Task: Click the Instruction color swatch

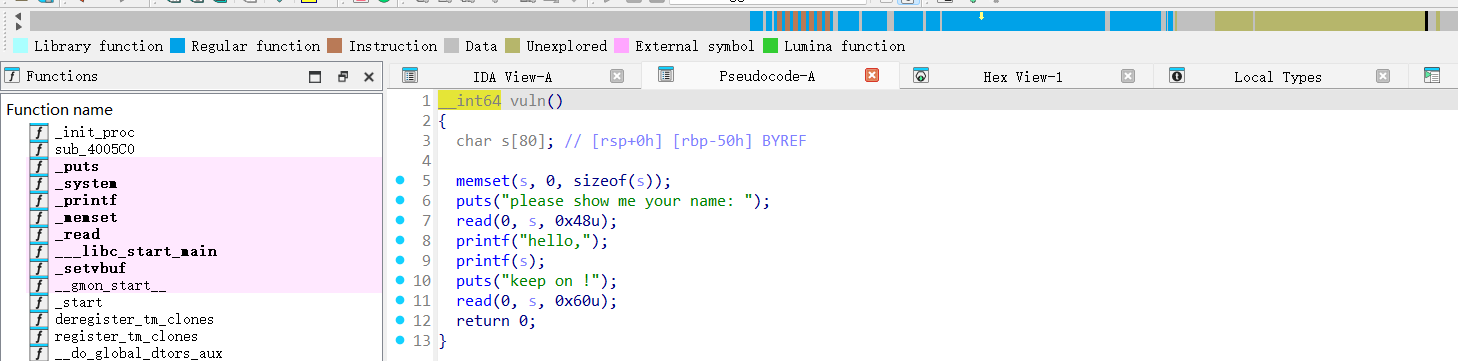Action: click(335, 46)
